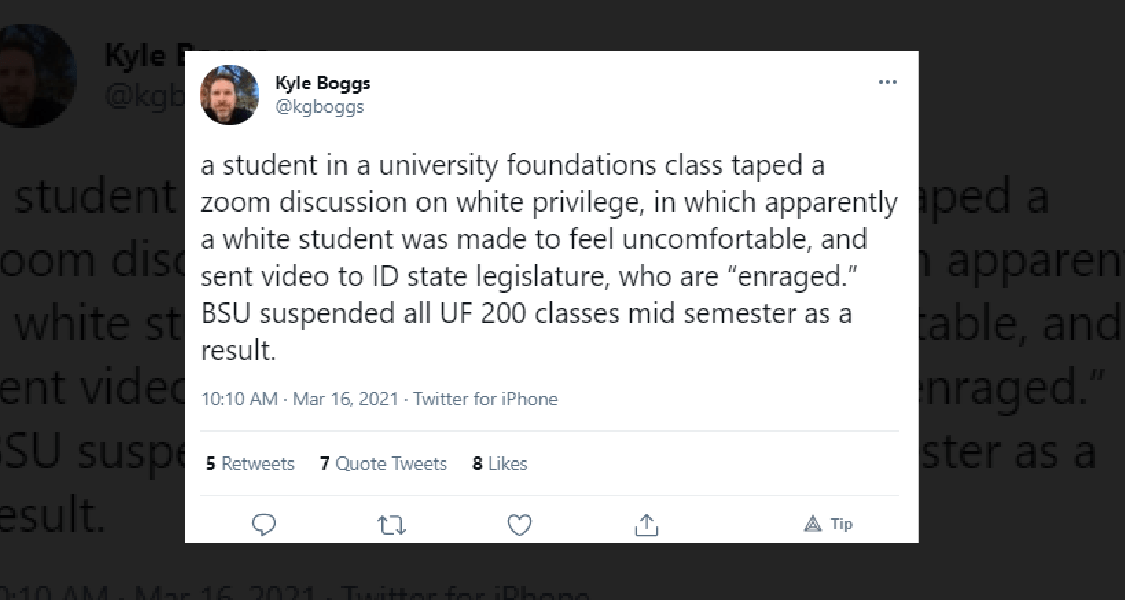The width and height of the screenshot is (1125, 600).
Task: Click the Twitter for iPhone source link
Action: [485, 399]
